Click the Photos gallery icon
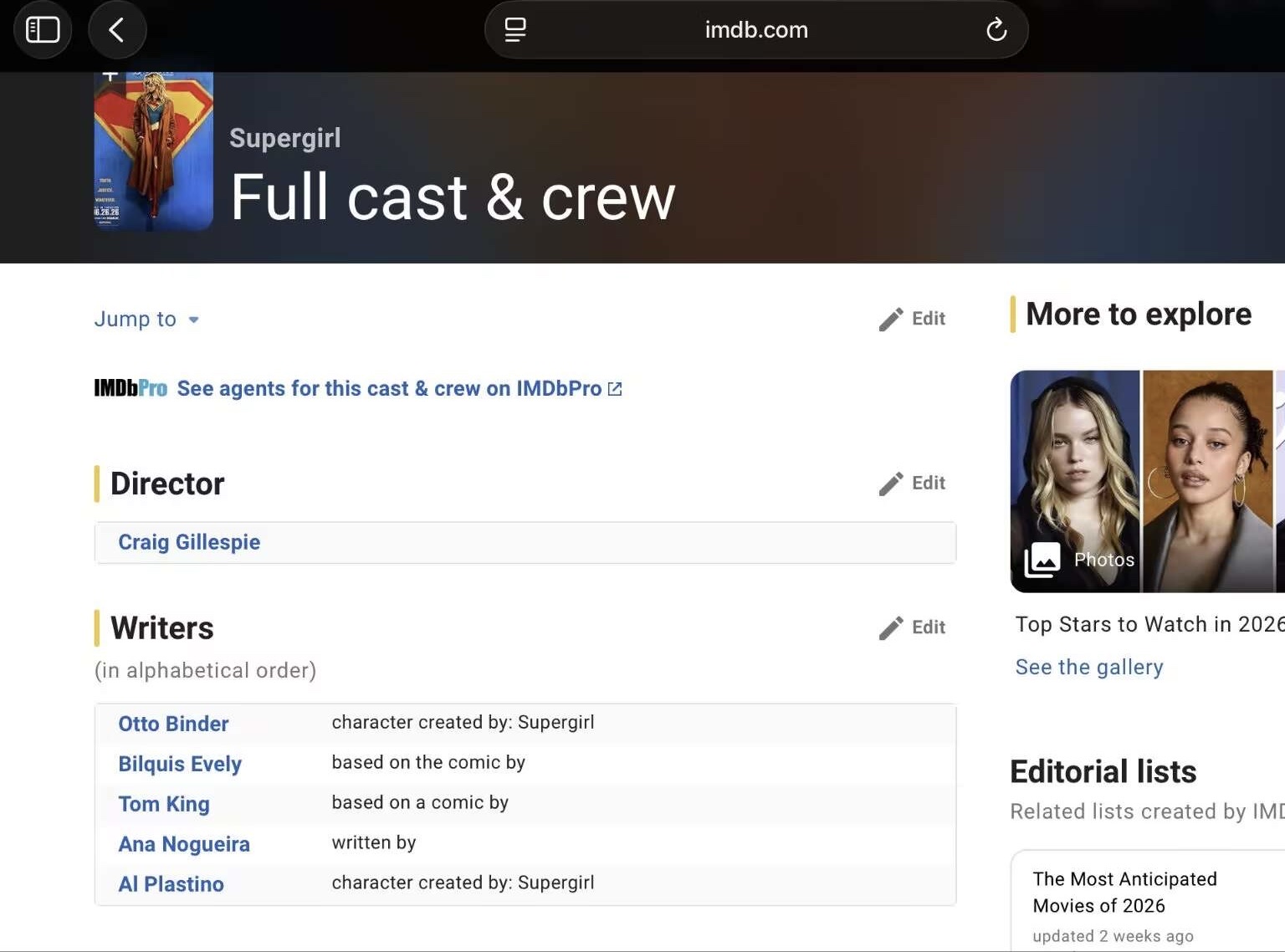The image size is (1285, 952). click(x=1042, y=560)
